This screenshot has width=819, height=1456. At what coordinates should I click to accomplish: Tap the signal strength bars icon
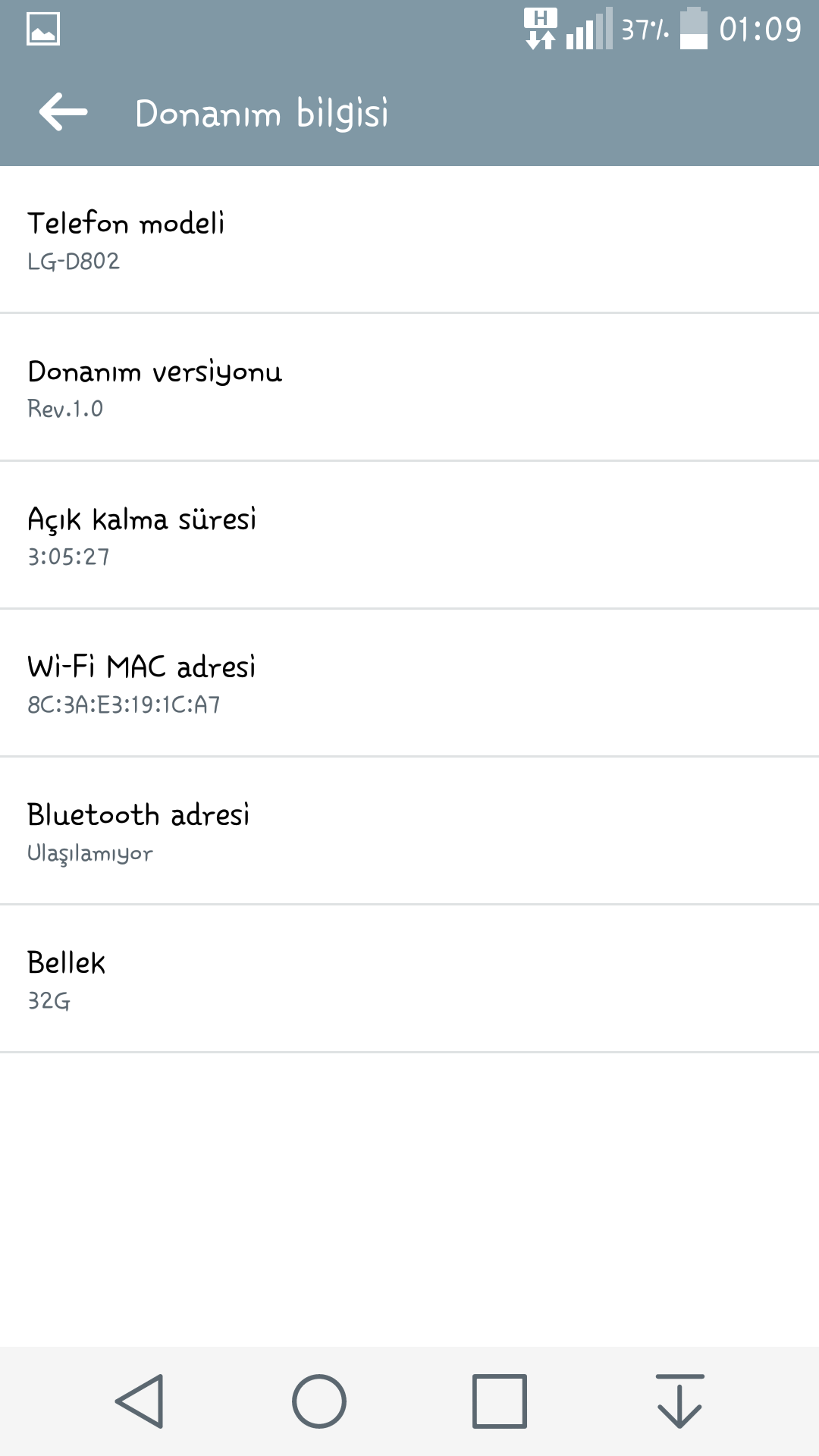(589, 30)
